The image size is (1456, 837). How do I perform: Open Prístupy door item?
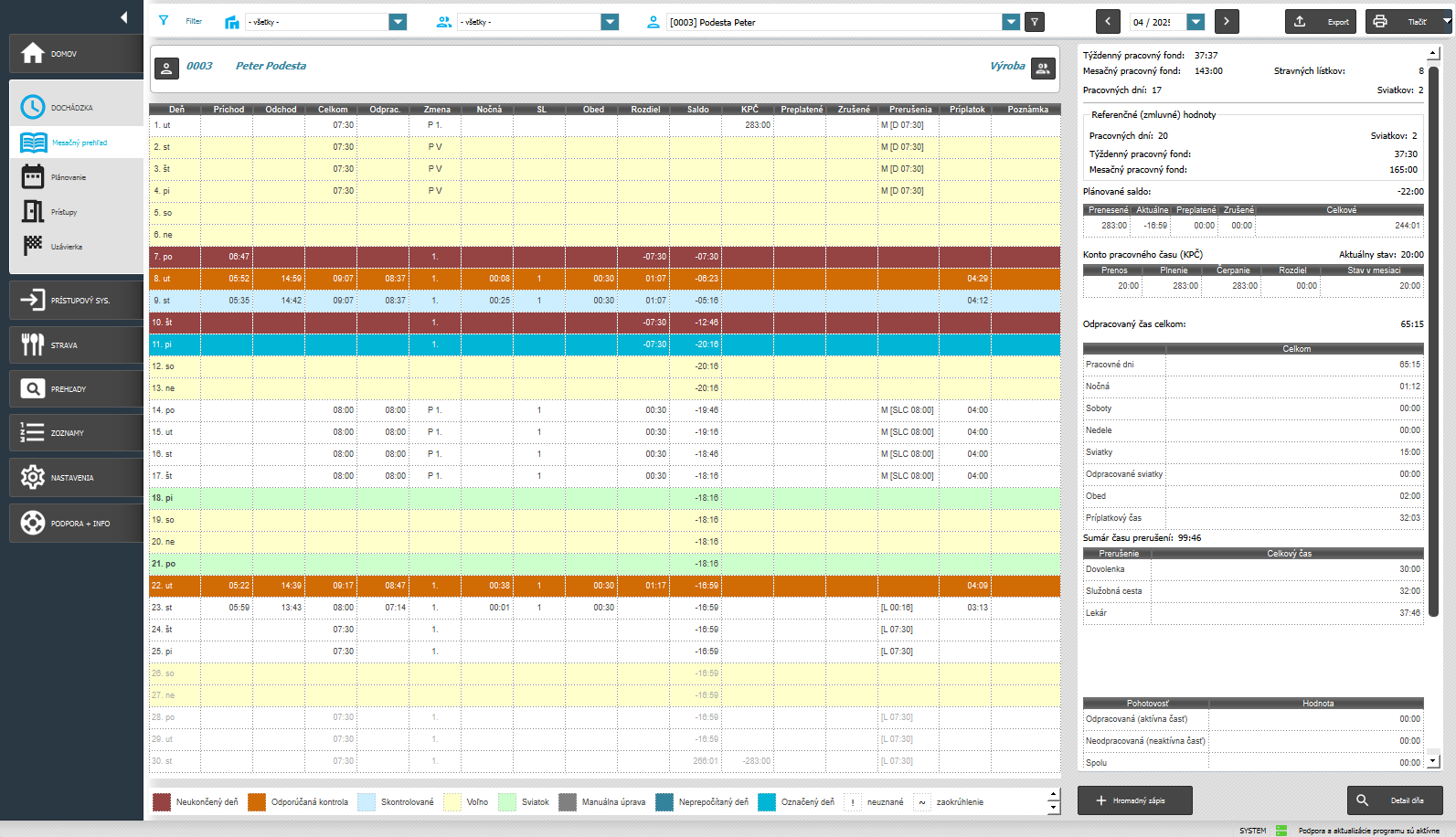tap(77, 212)
